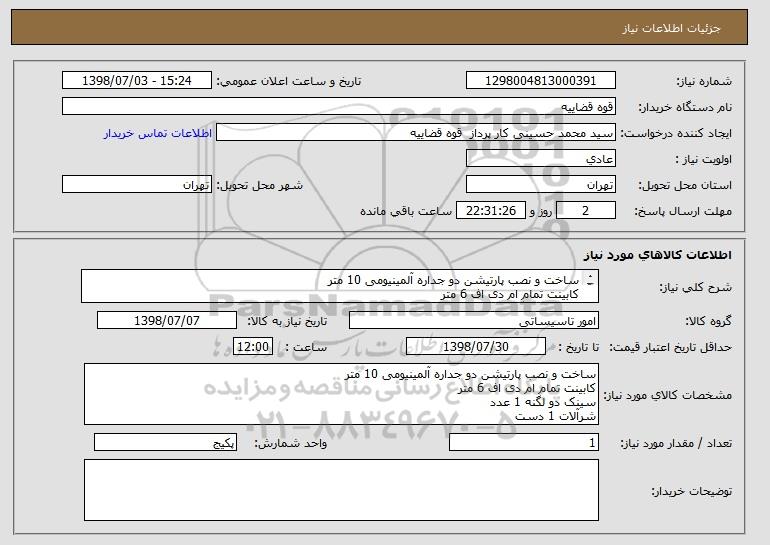770x545 pixels.
Task: Select the label گروه کالا
Action: [709, 321]
